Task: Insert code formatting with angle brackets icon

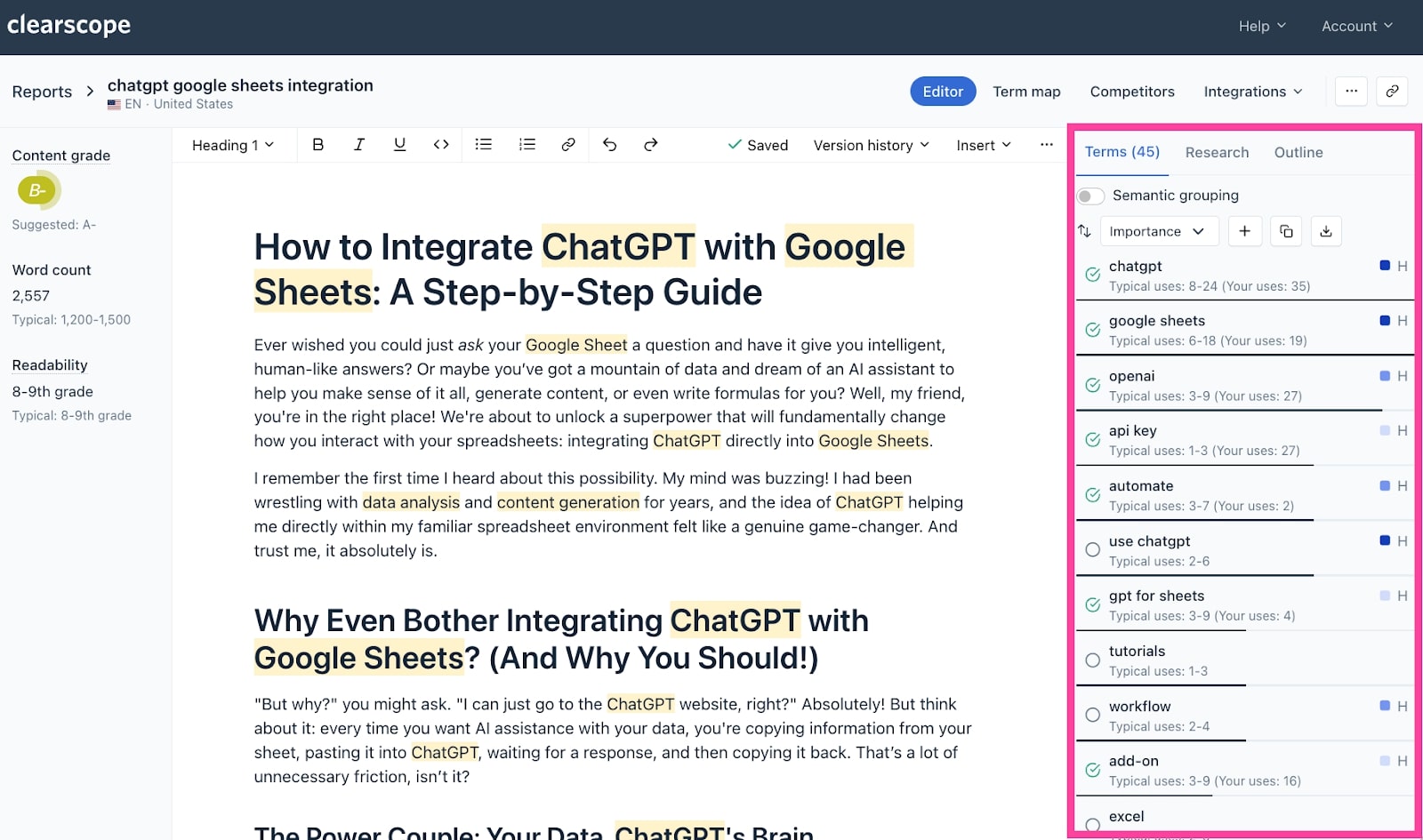Action: pyautogui.click(x=441, y=145)
